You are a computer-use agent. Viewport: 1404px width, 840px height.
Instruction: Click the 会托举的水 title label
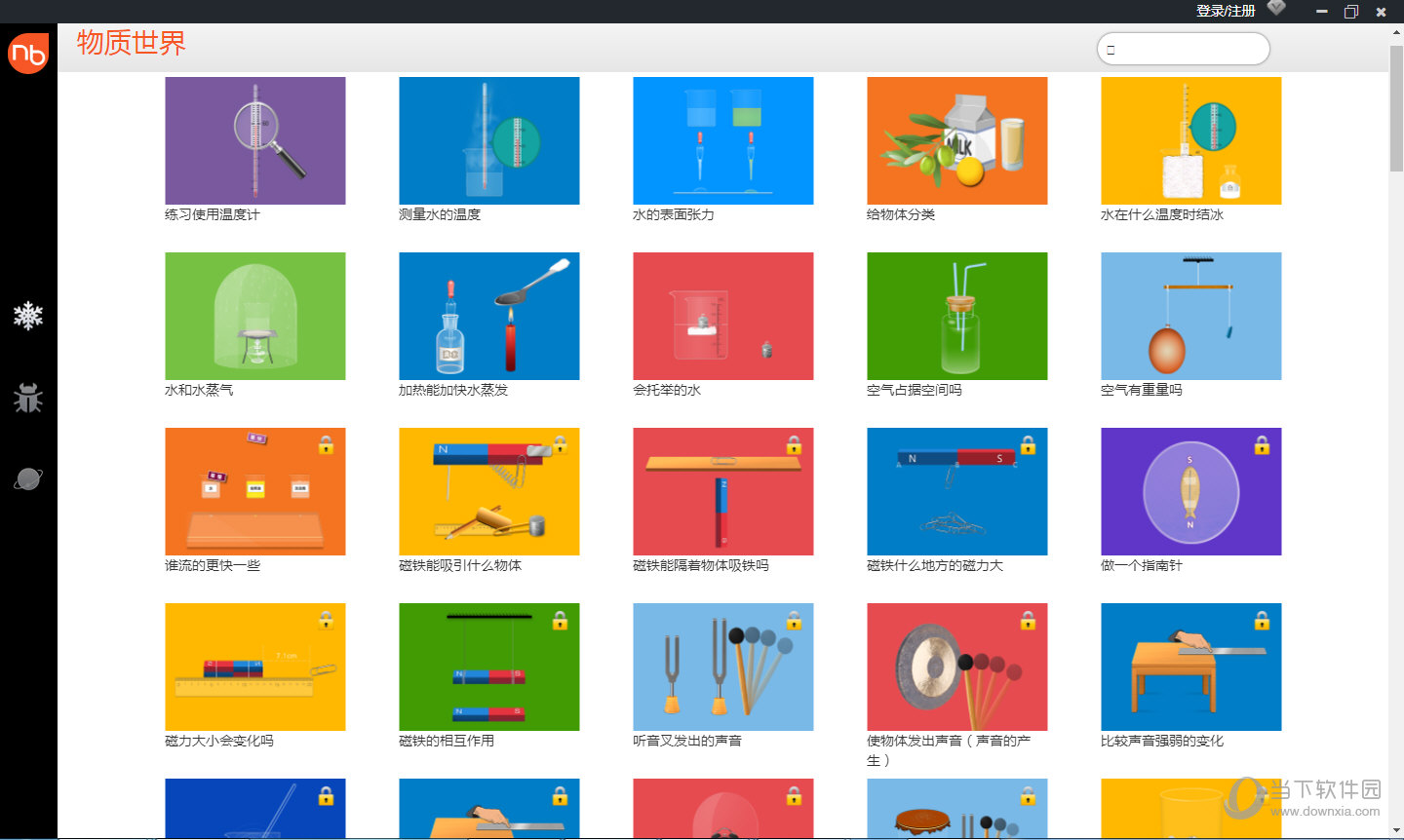coord(667,390)
